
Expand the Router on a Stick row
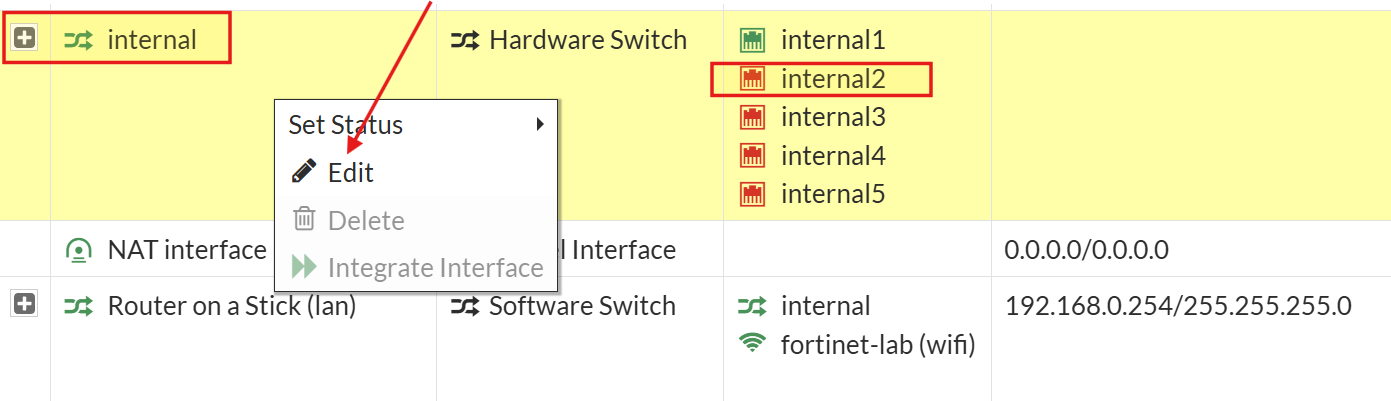24,305
